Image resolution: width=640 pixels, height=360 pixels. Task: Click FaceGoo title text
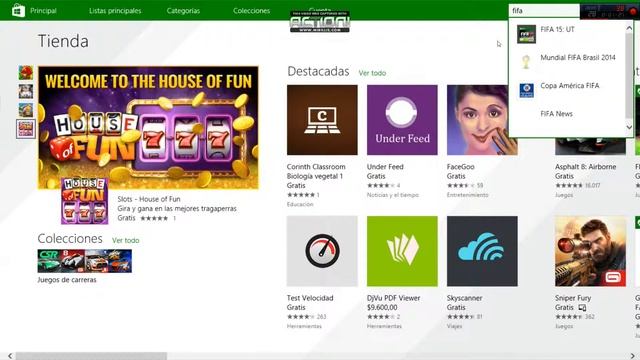point(460,167)
